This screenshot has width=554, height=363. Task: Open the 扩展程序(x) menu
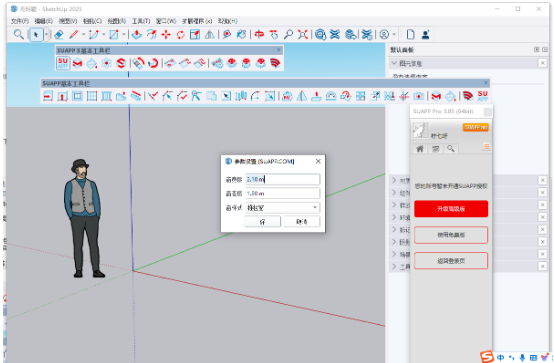click(x=197, y=21)
